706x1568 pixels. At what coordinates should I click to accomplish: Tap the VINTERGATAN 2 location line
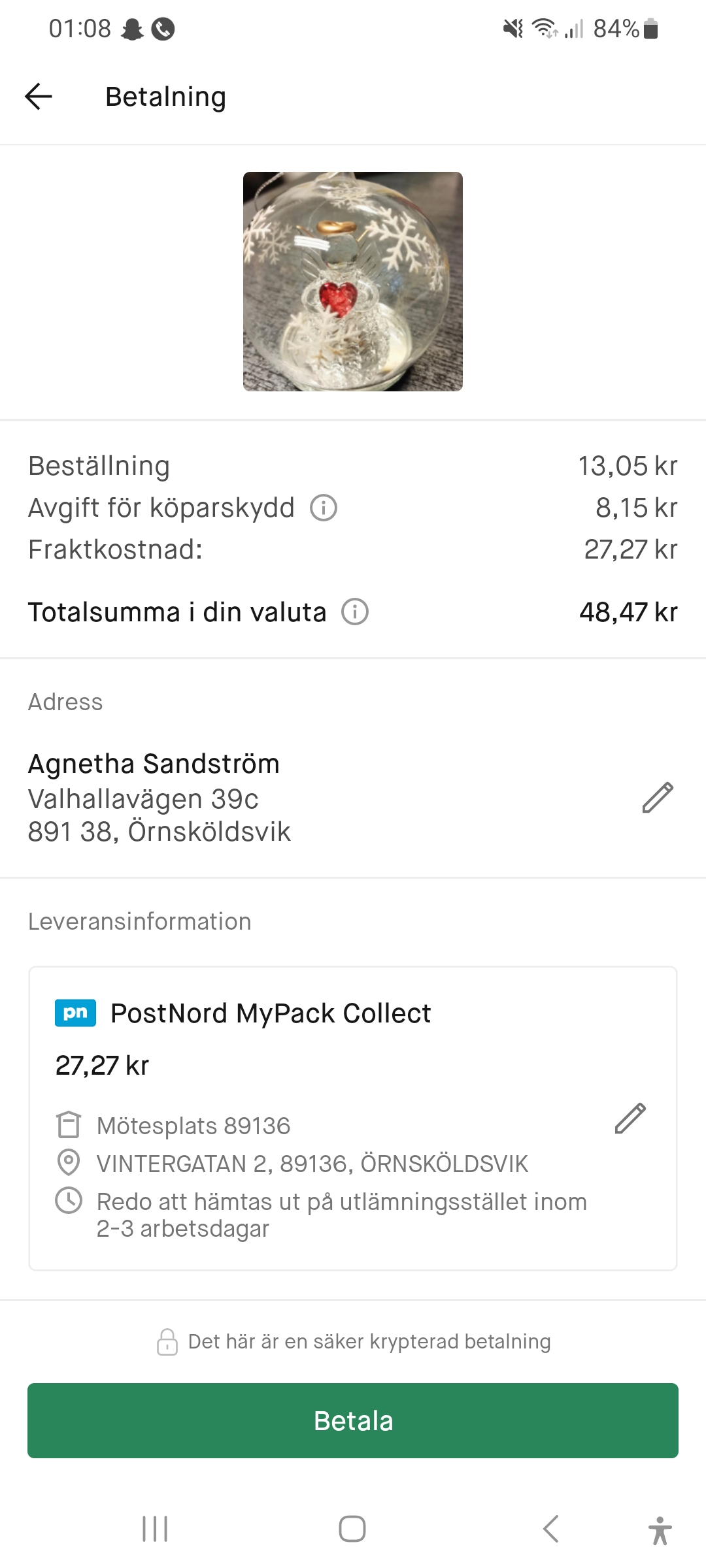312,1164
